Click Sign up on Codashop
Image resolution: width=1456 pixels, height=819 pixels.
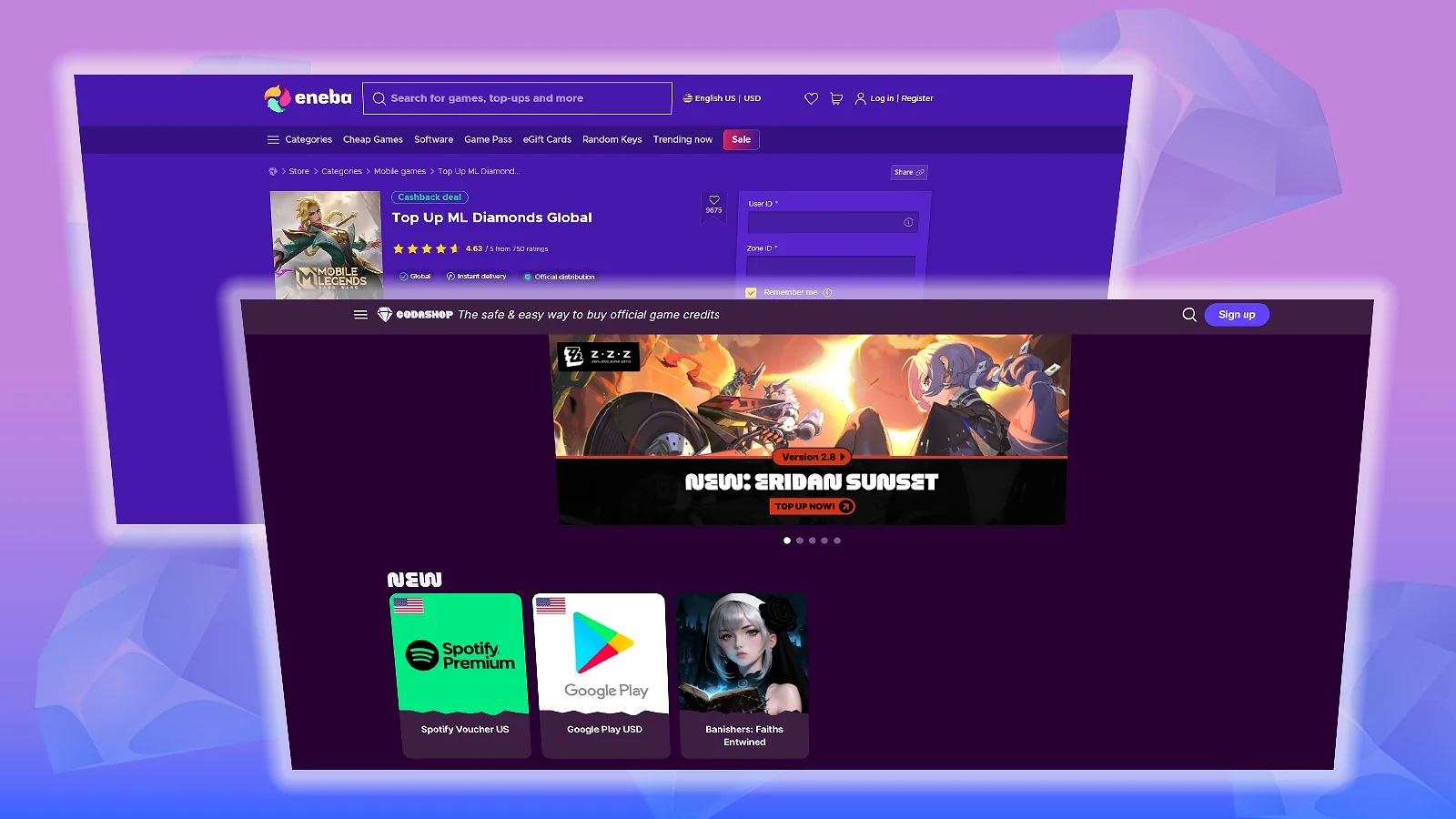click(1237, 315)
